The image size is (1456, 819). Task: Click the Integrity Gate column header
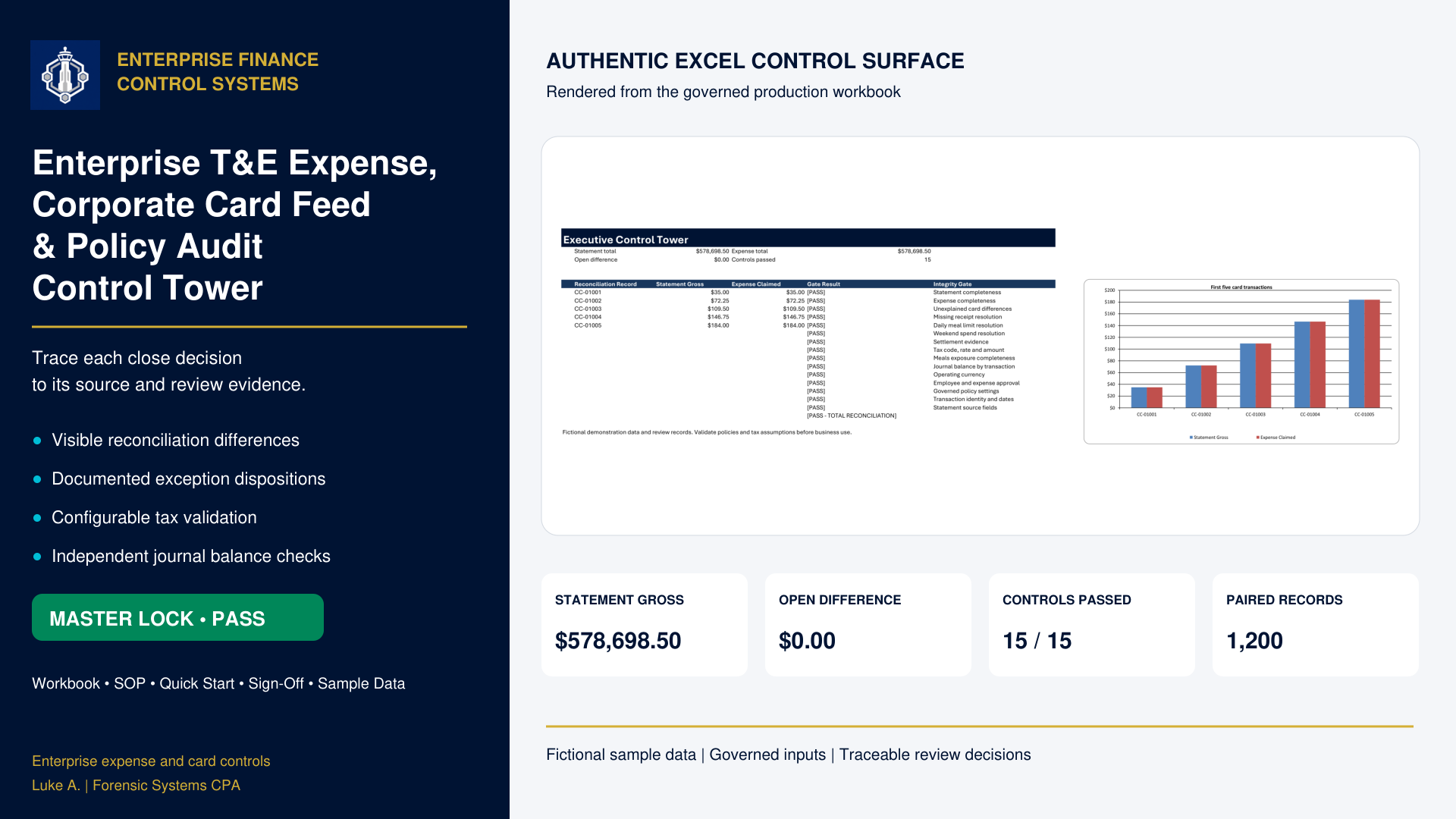pos(952,284)
